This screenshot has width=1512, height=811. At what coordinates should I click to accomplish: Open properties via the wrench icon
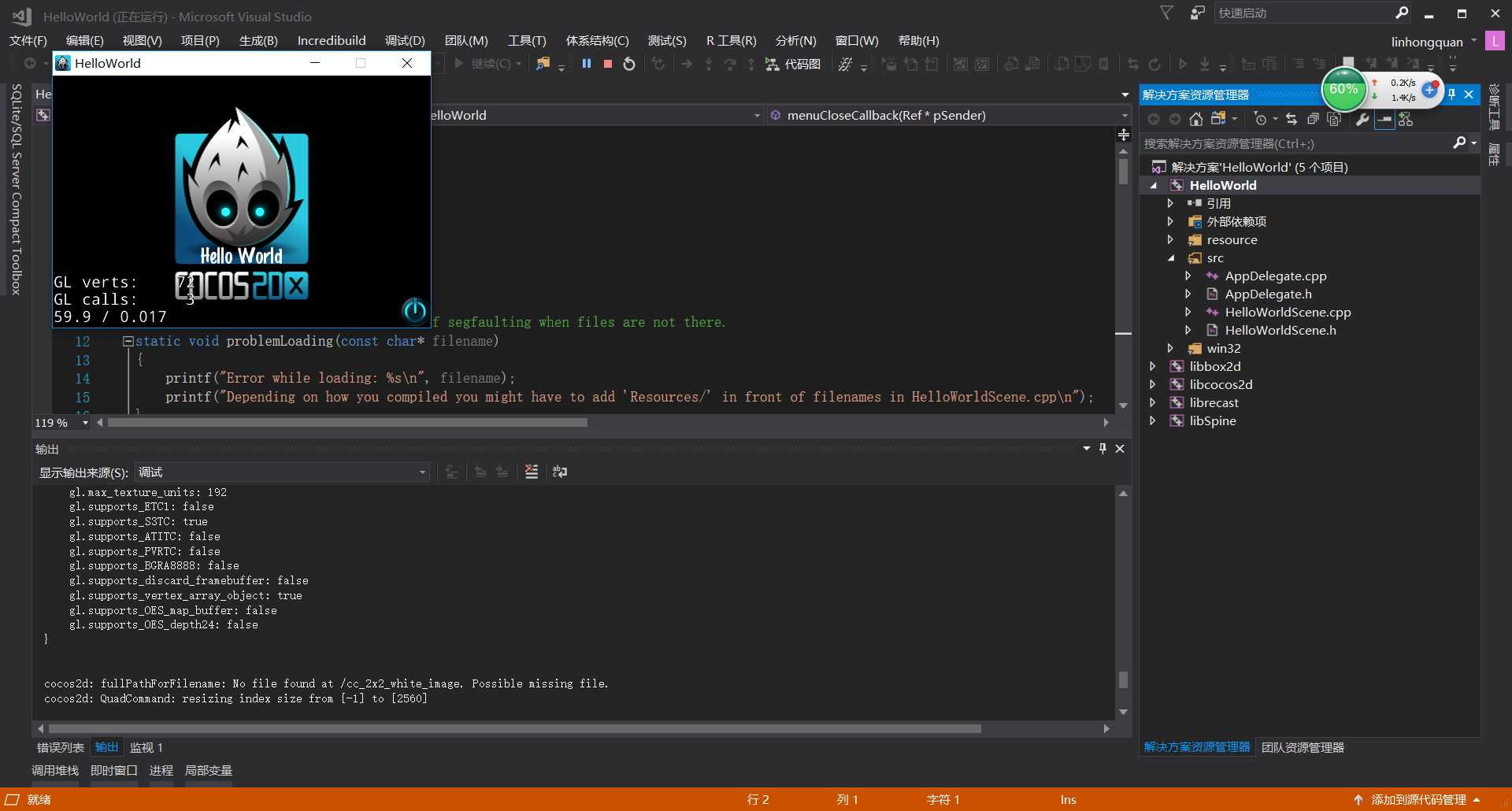coord(1362,119)
